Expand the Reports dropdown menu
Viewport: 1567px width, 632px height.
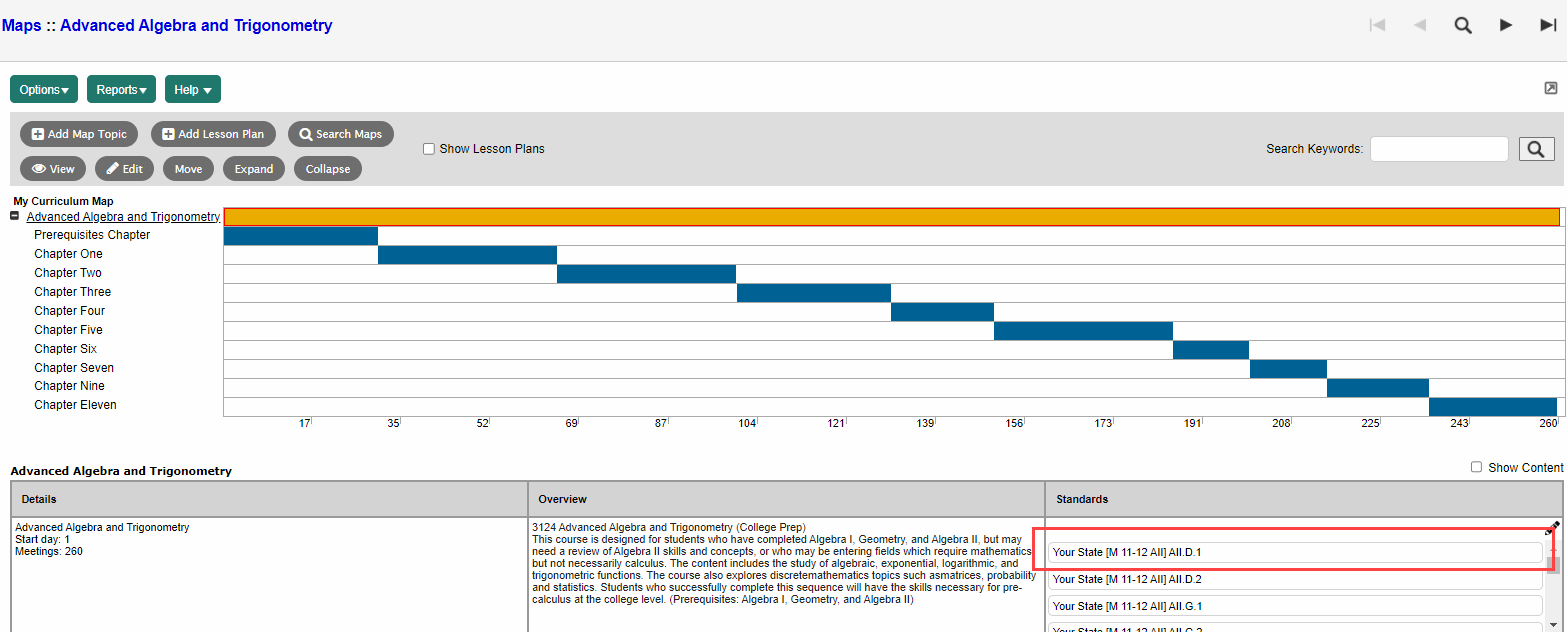[121, 90]
